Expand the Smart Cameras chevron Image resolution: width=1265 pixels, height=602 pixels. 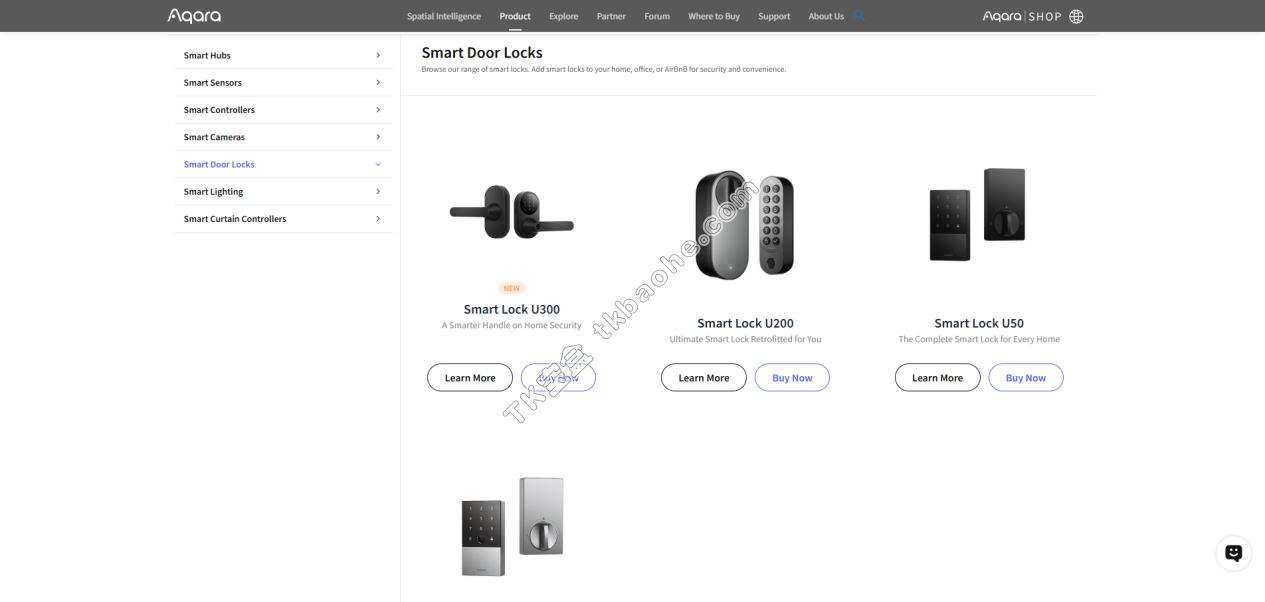378,137
